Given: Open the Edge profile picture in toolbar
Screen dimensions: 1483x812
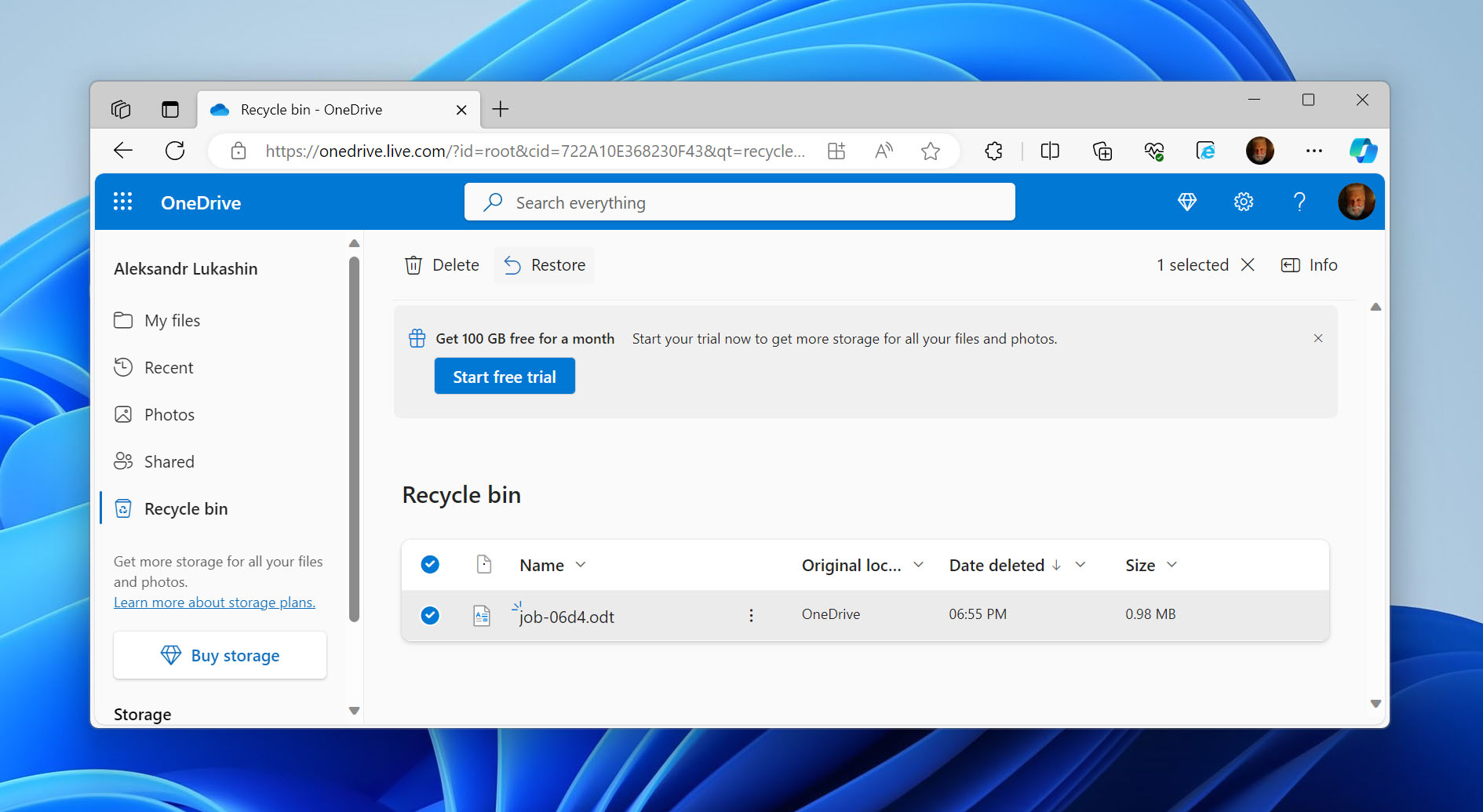Looking at the screenshot, I should [x=1260, y=151].
